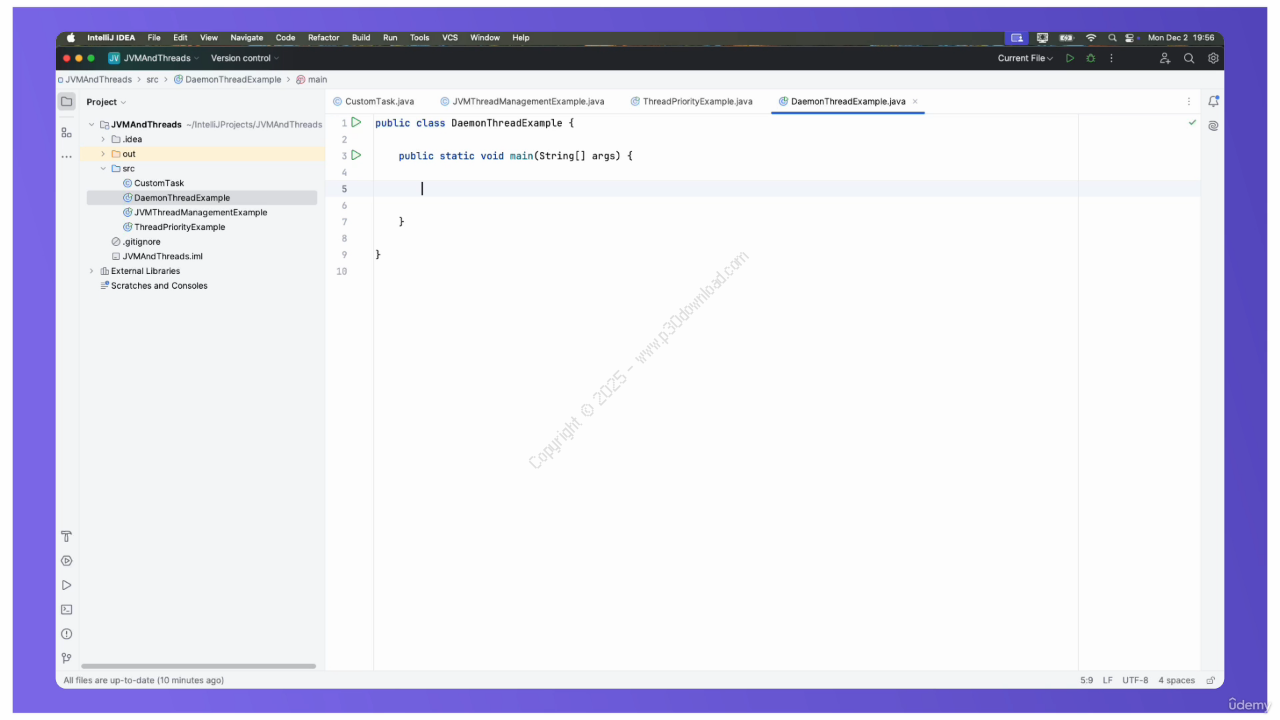Collapse the src folder
1280x720 pixels.
coord(103,169)
